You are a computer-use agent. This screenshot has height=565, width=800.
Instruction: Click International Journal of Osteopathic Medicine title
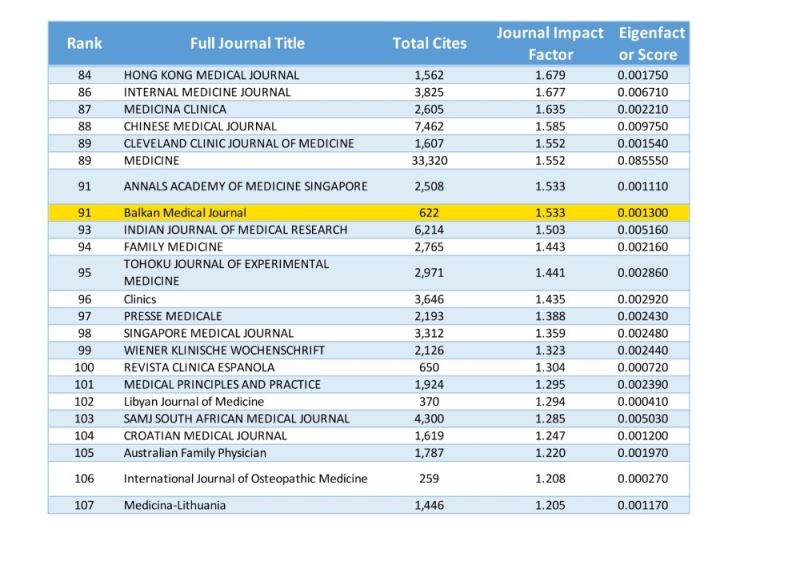tap(245, 479)
